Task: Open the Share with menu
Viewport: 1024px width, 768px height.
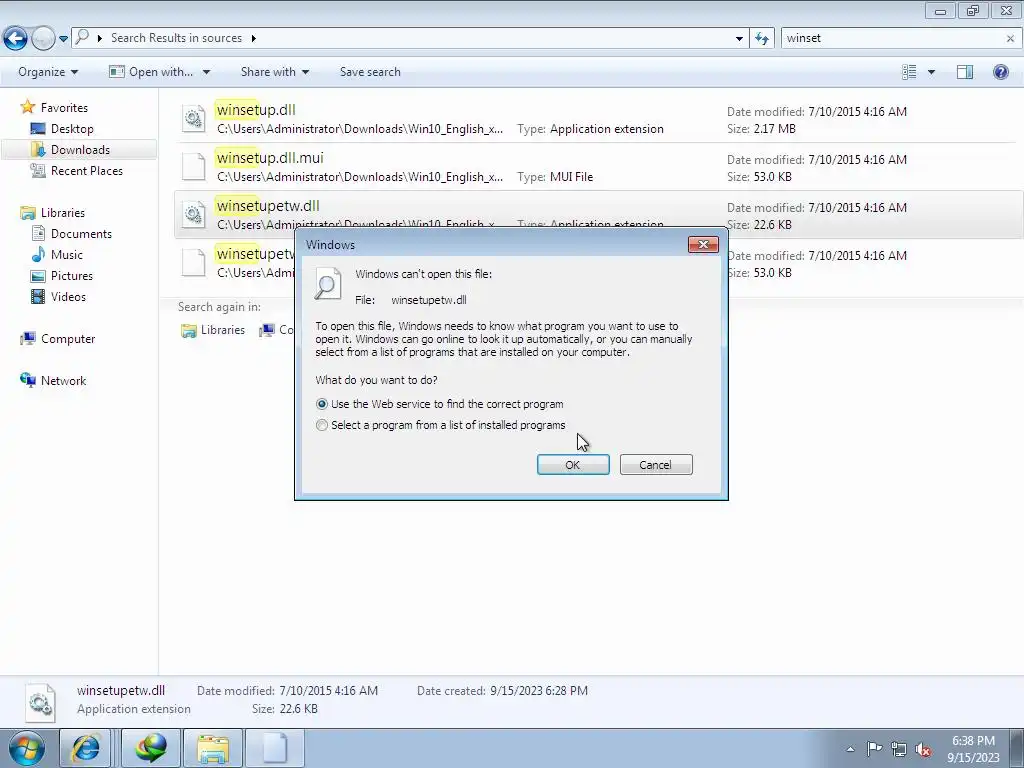Action: [274, 72]
